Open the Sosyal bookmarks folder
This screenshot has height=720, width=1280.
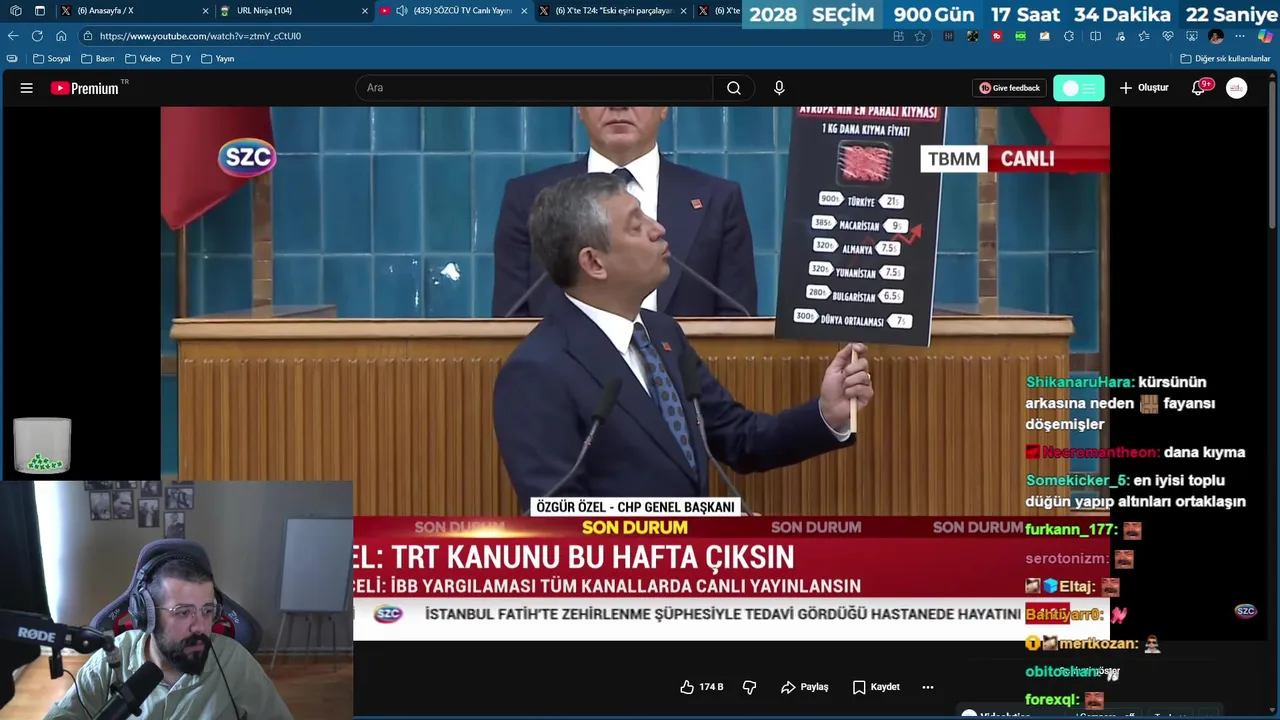pyautogui.click(x=52, y=59)
